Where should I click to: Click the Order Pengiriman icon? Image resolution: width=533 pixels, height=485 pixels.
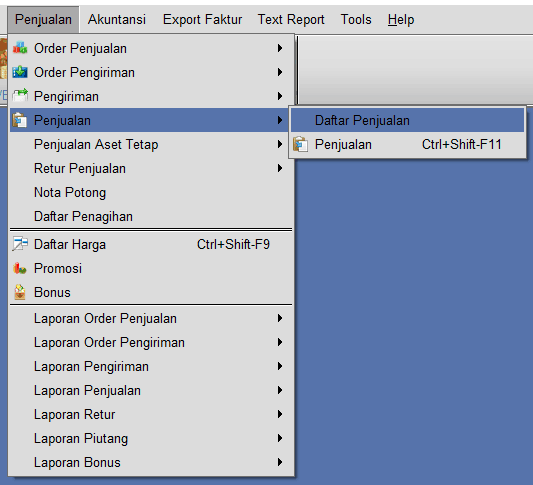tap(20, 72)
